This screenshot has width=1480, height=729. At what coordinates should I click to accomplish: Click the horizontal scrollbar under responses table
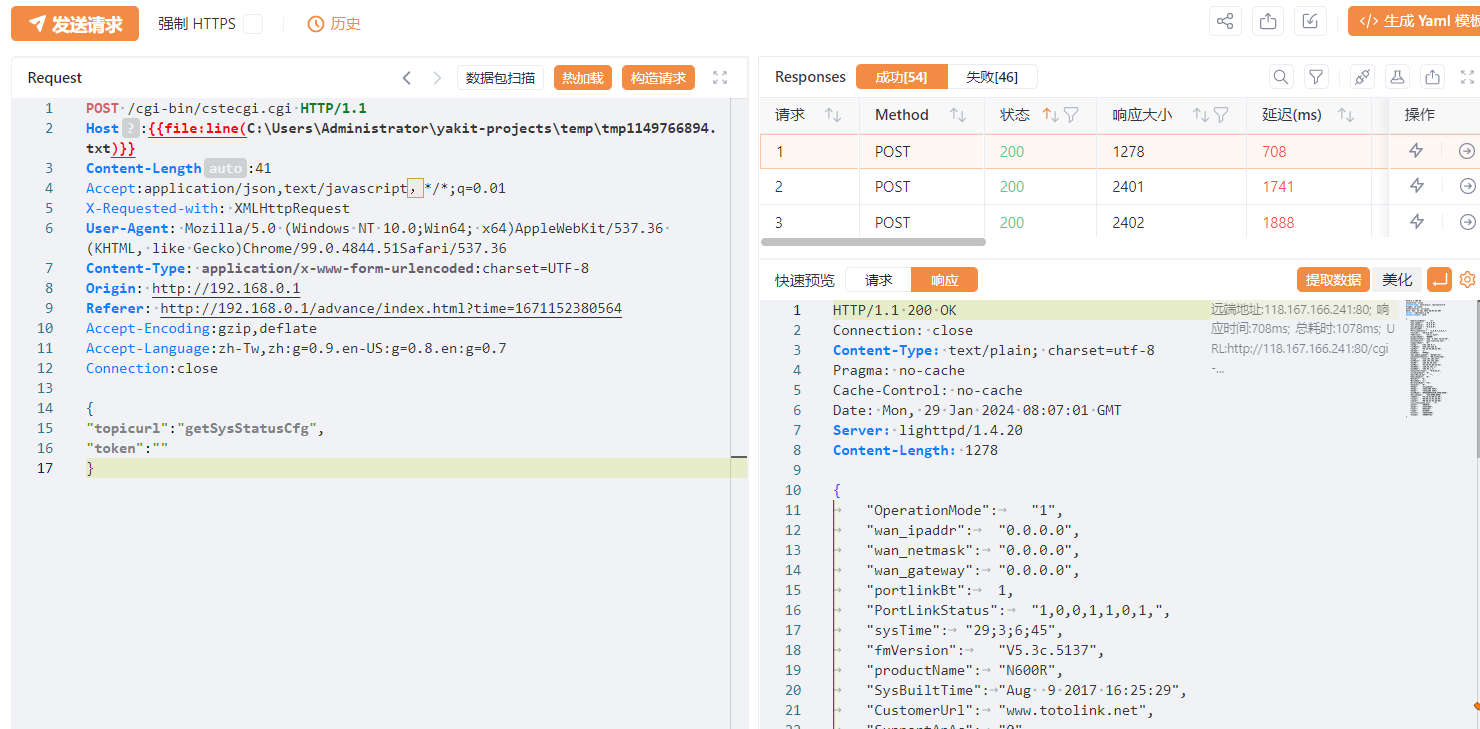pyautogui.click(x=873, y=242)
